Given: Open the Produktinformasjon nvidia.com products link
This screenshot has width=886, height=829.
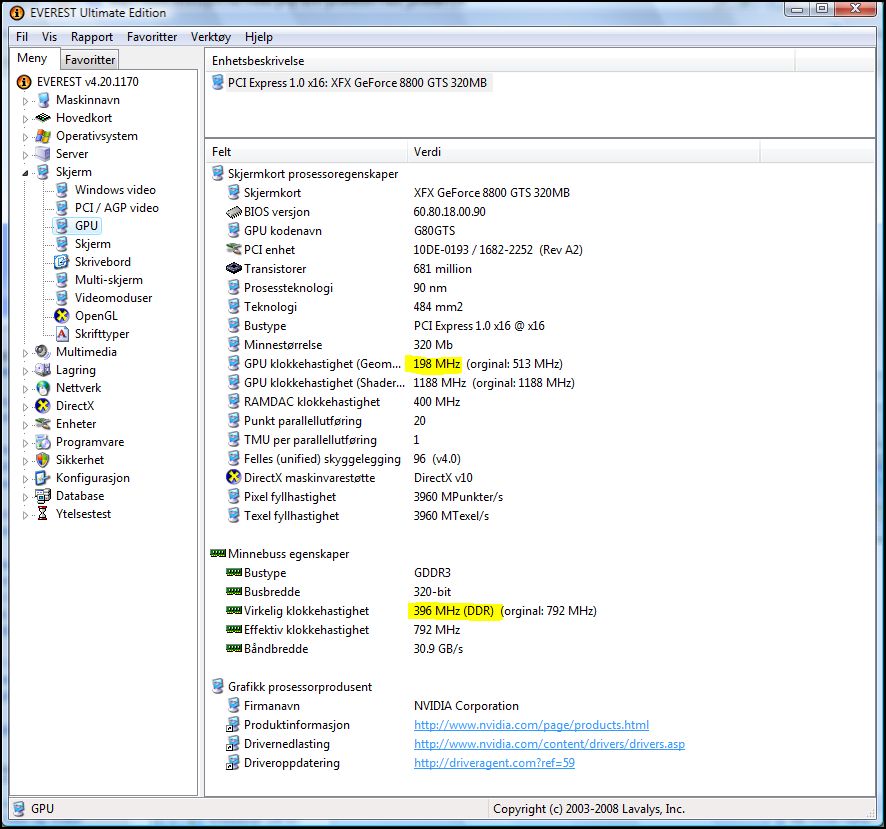Looking at the screenshot, I should coord(531,724).
